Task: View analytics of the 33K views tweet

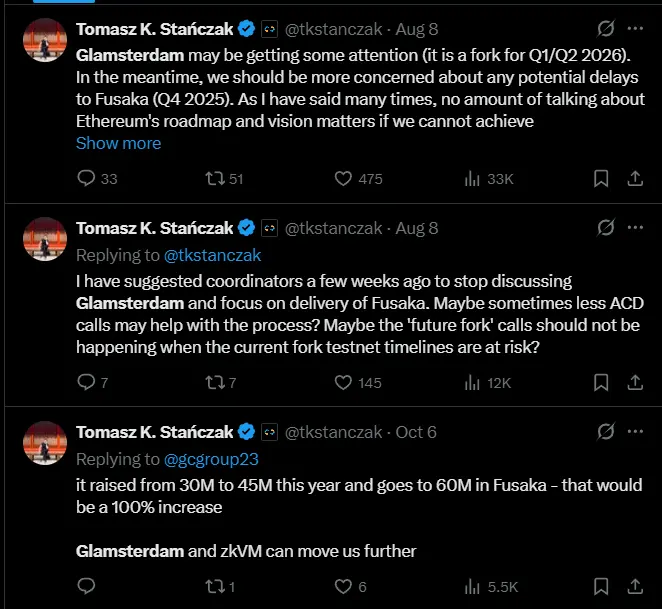Action: [473, 179]
